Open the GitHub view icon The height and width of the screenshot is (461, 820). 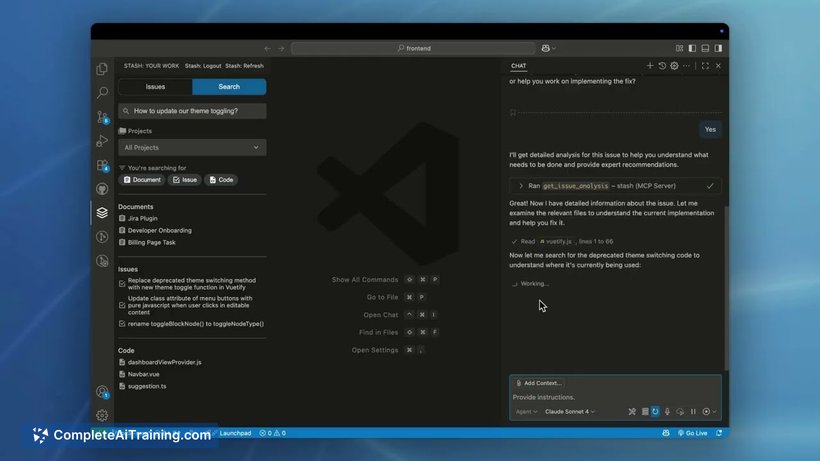coord(102,189)
